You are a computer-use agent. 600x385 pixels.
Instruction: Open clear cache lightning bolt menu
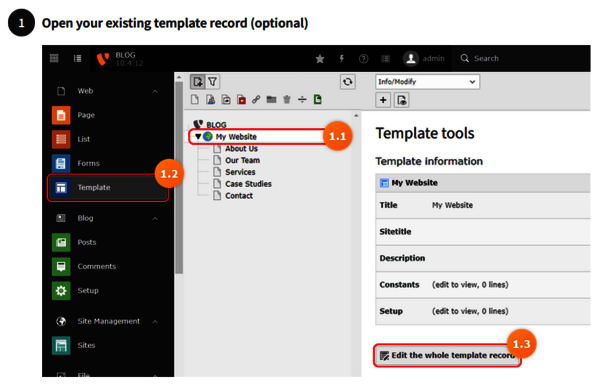[342, 59]
